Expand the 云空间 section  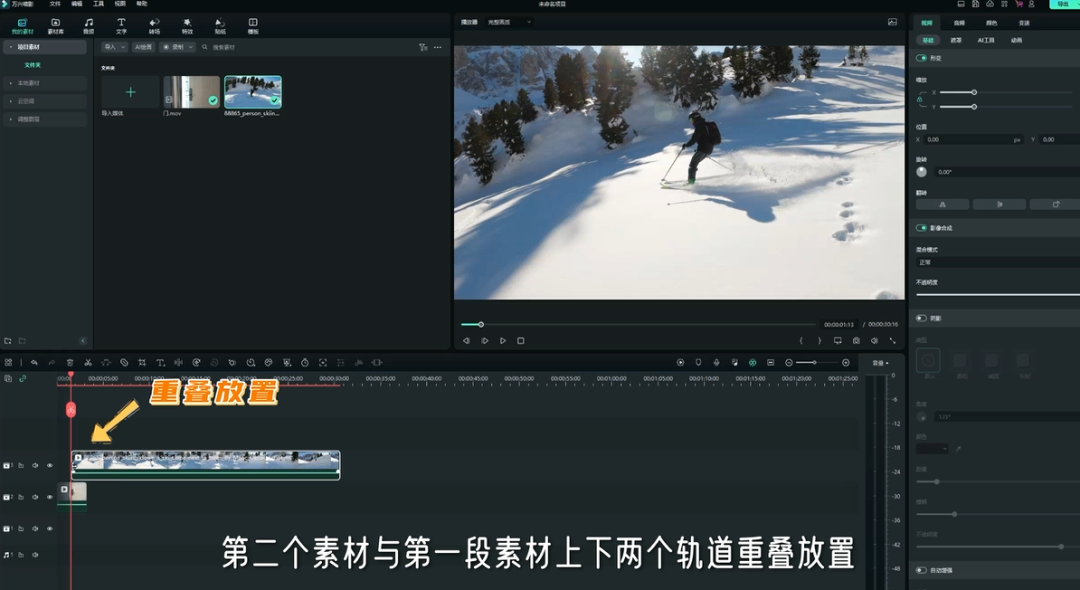coord(11,101)
